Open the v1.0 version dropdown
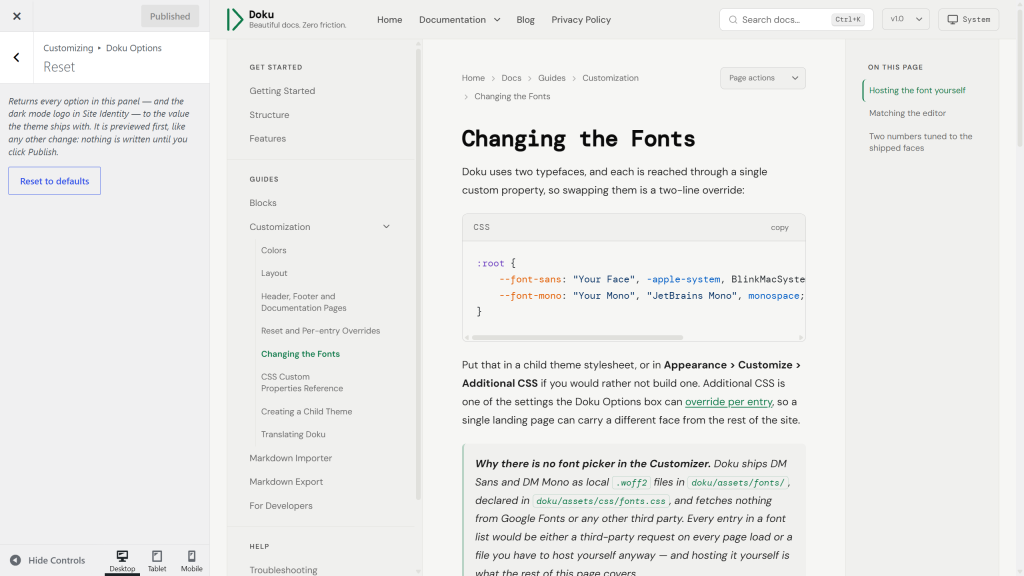Screen dimensions: 1024x576 (x=906, y=20)
